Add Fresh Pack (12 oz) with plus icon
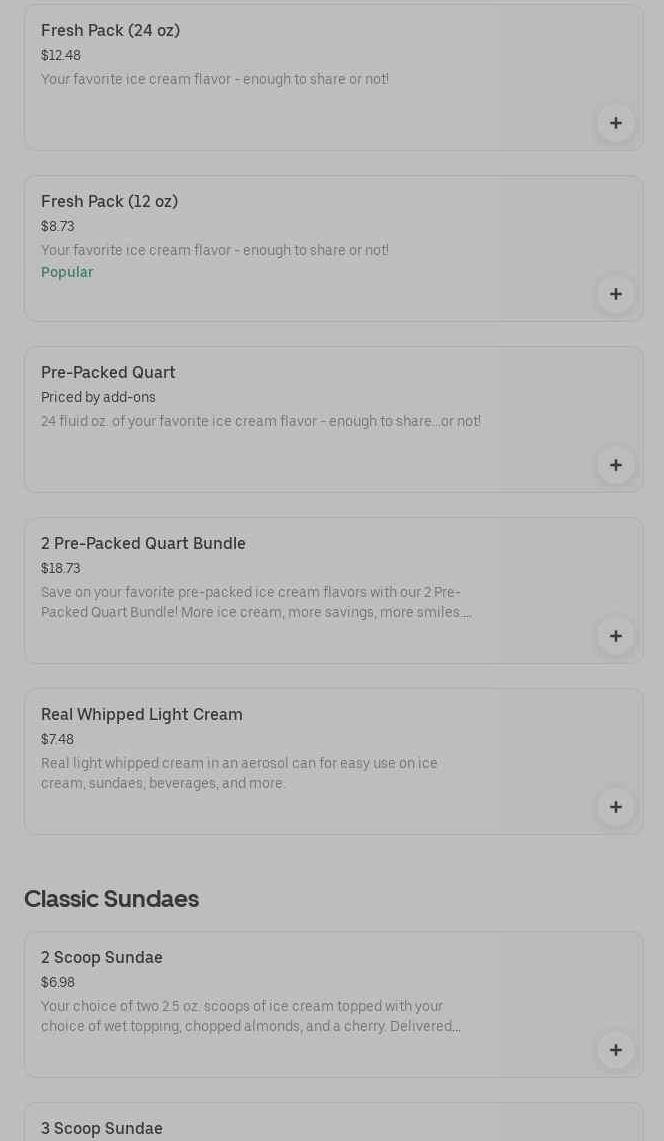This screenshot has width=664, height=1141. coord(616,294)
